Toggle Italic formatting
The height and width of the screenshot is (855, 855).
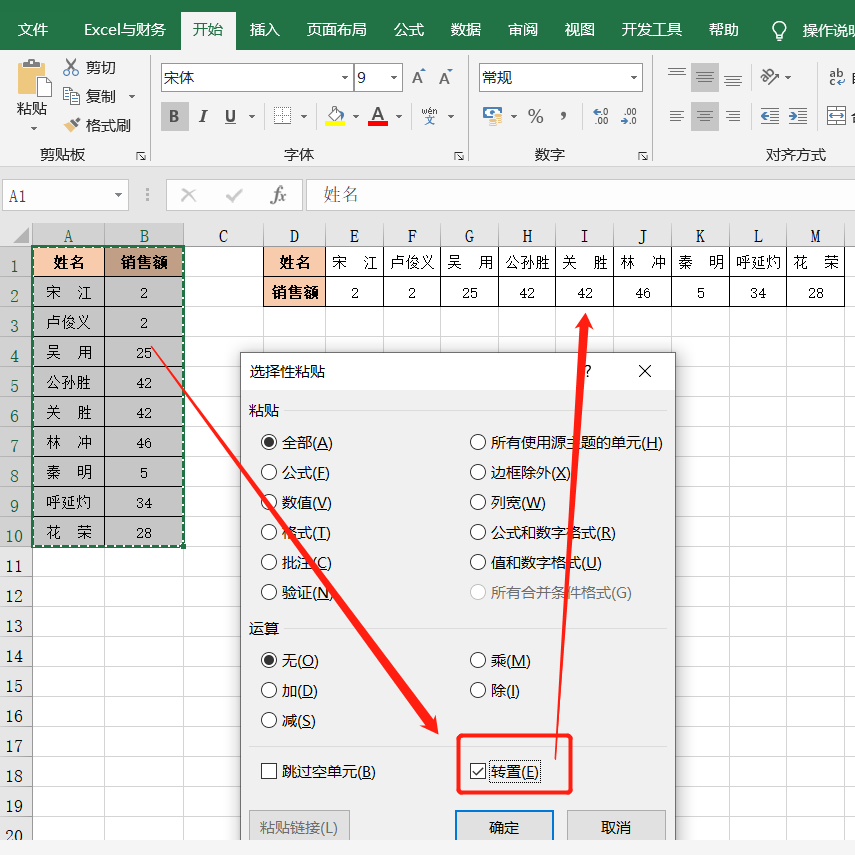click(x=203, y=116)
